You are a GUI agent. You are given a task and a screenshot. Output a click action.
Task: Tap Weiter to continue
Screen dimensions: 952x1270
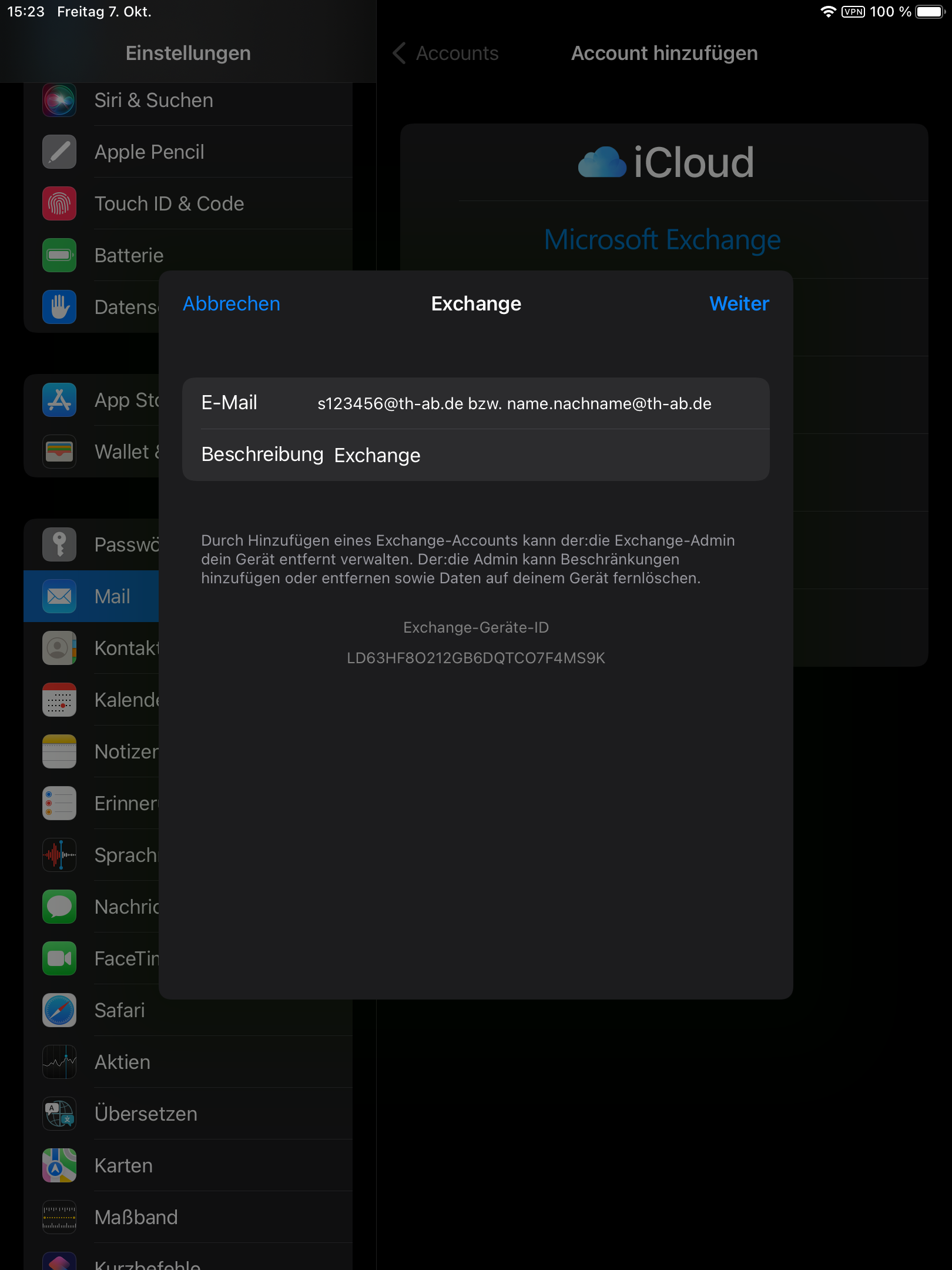tap(739, 303)
